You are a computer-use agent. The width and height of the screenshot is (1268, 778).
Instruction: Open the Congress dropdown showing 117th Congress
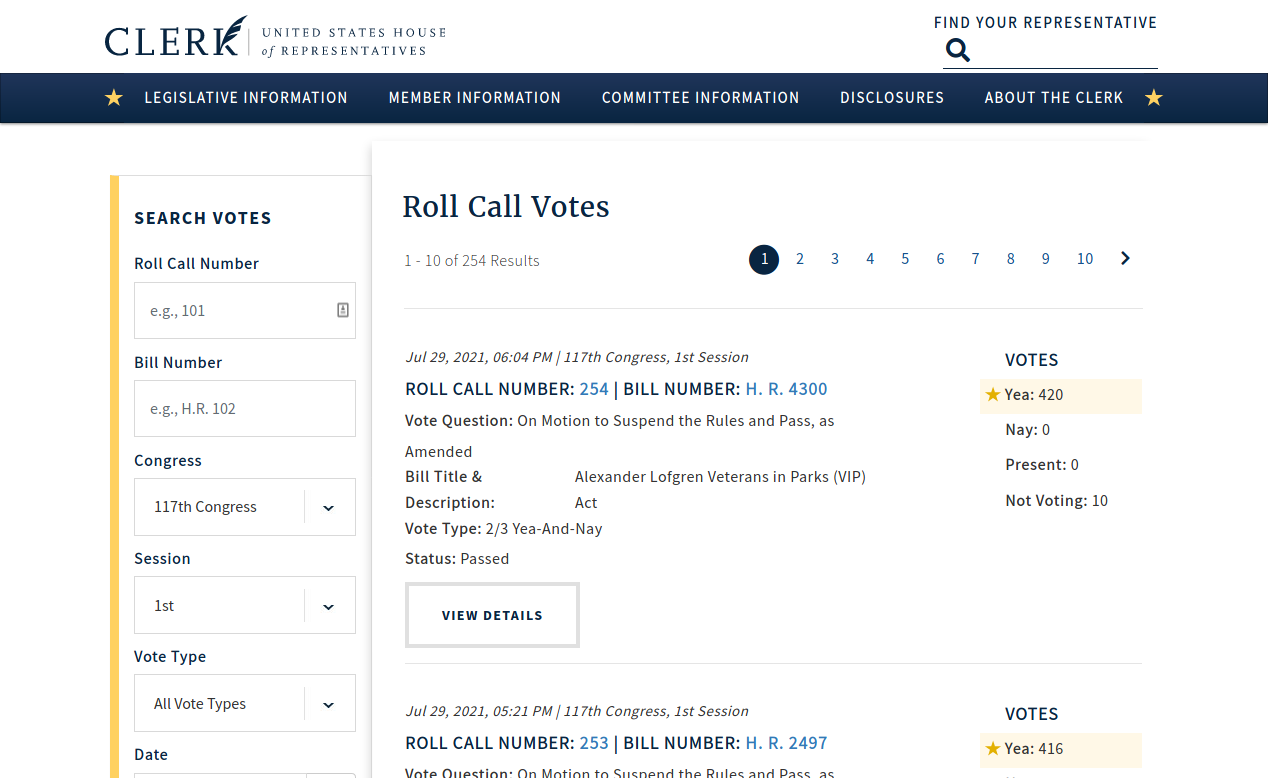pos(245,507)
